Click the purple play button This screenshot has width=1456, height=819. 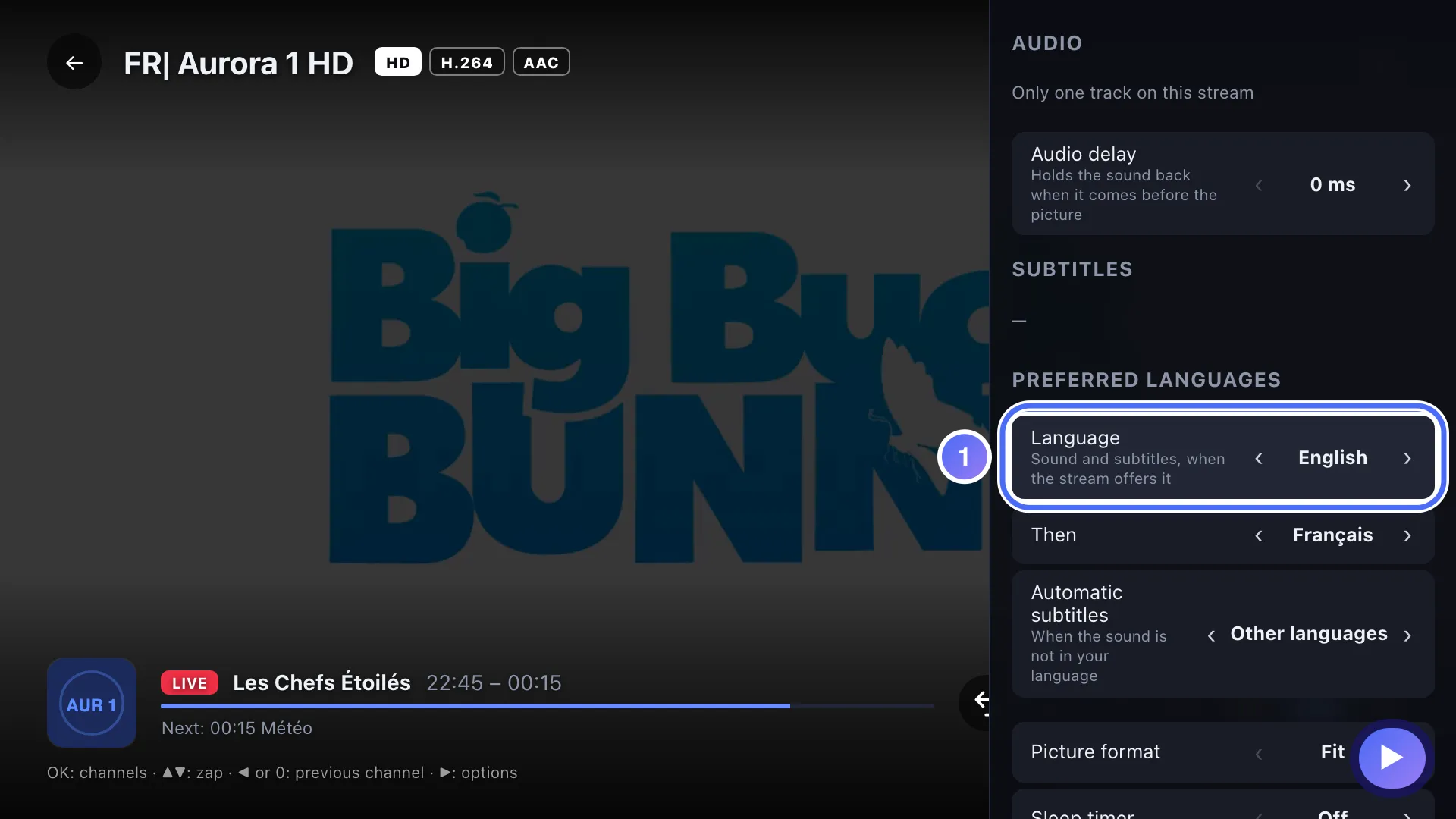1392,758
